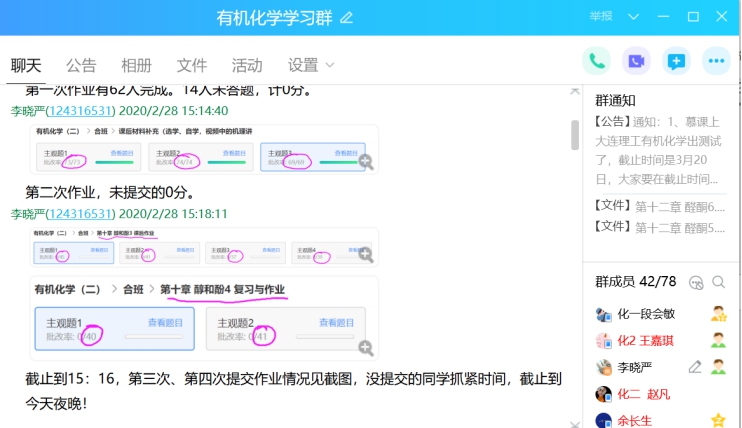Click the icon left of member search
This screenshot has height=428, width=742.
pyautogui.click(x=696, y=283)
